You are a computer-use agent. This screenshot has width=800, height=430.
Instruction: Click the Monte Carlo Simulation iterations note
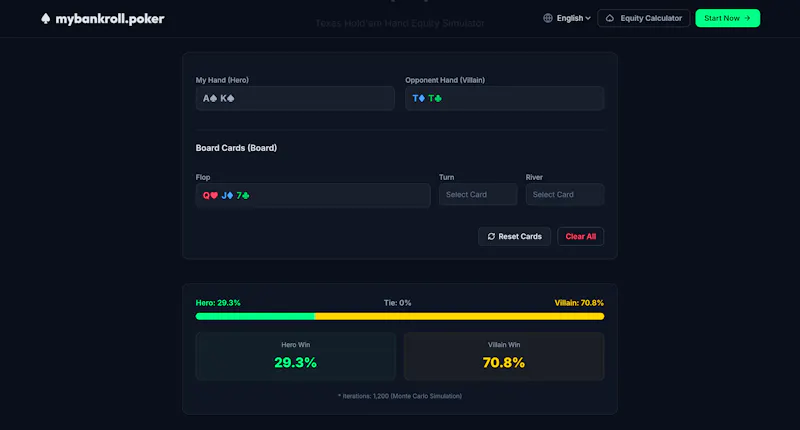[399, 396]
